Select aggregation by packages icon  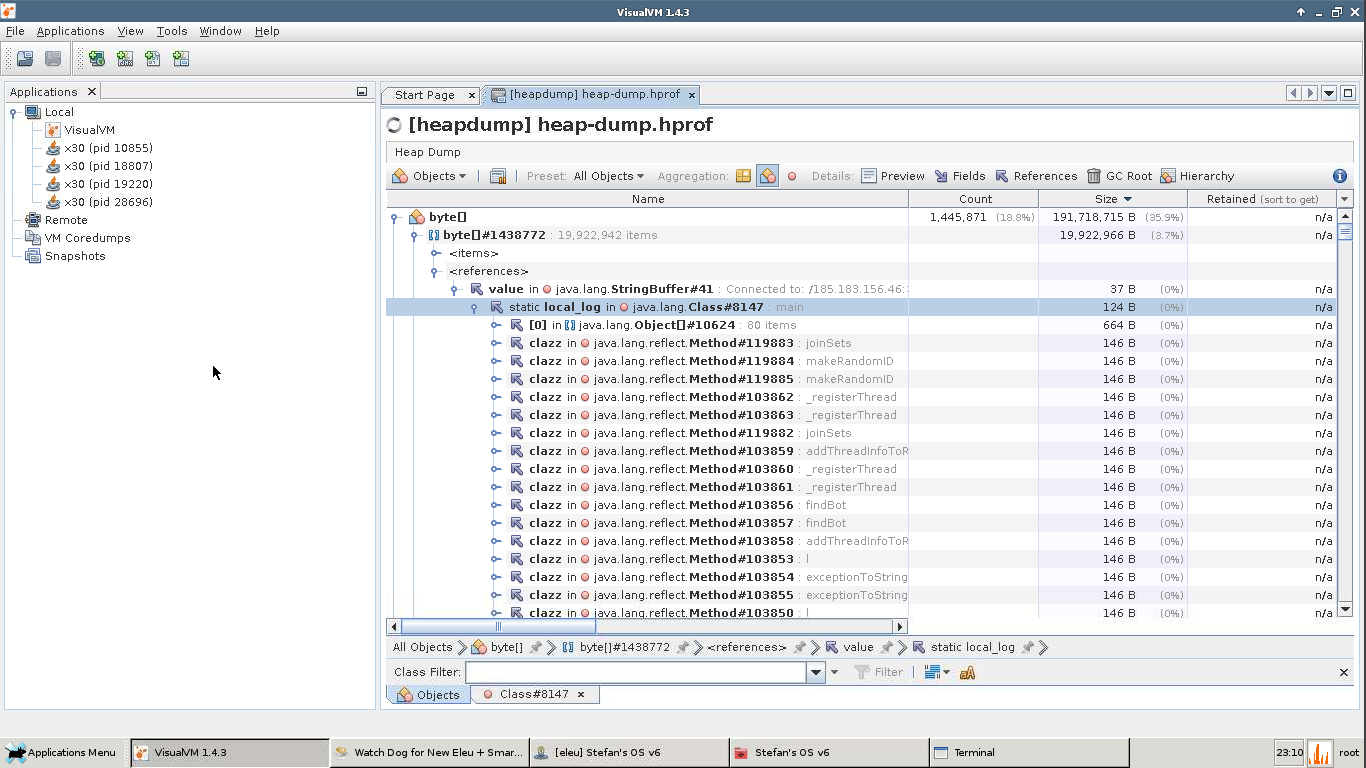point(743,176)
